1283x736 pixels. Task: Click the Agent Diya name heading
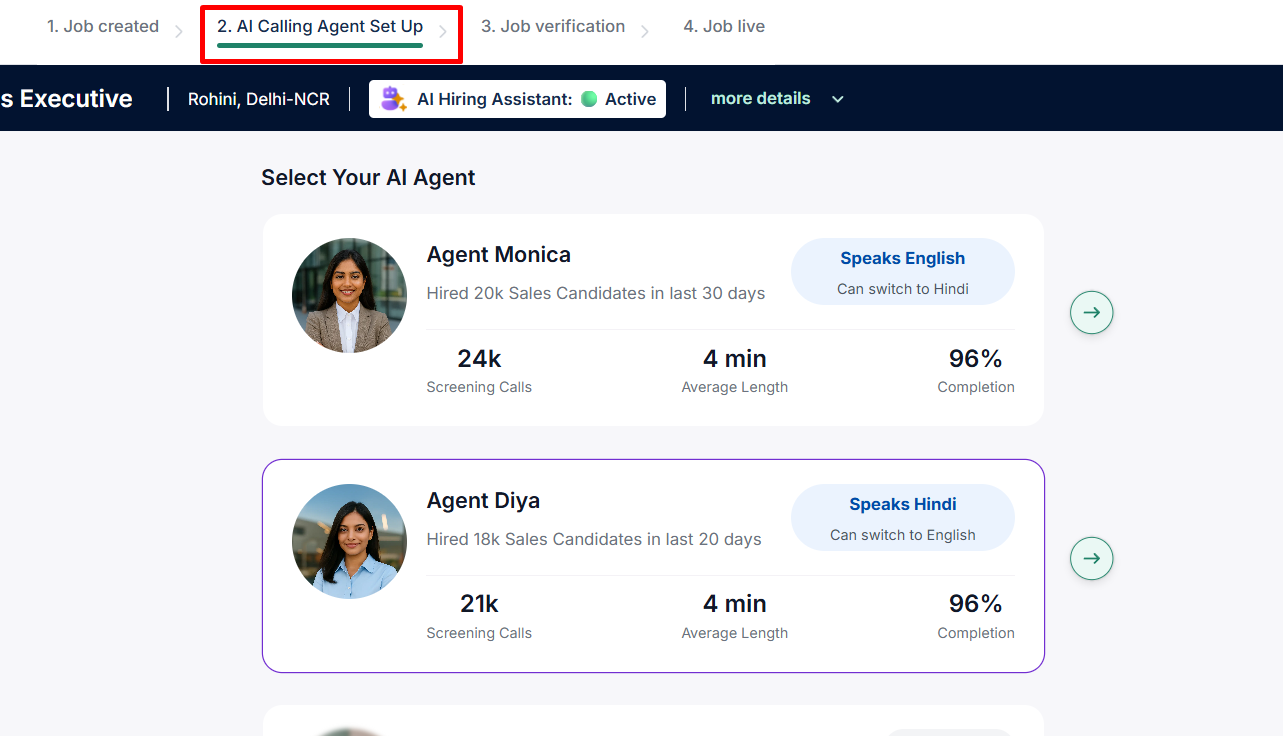click(x=483, y=500)
